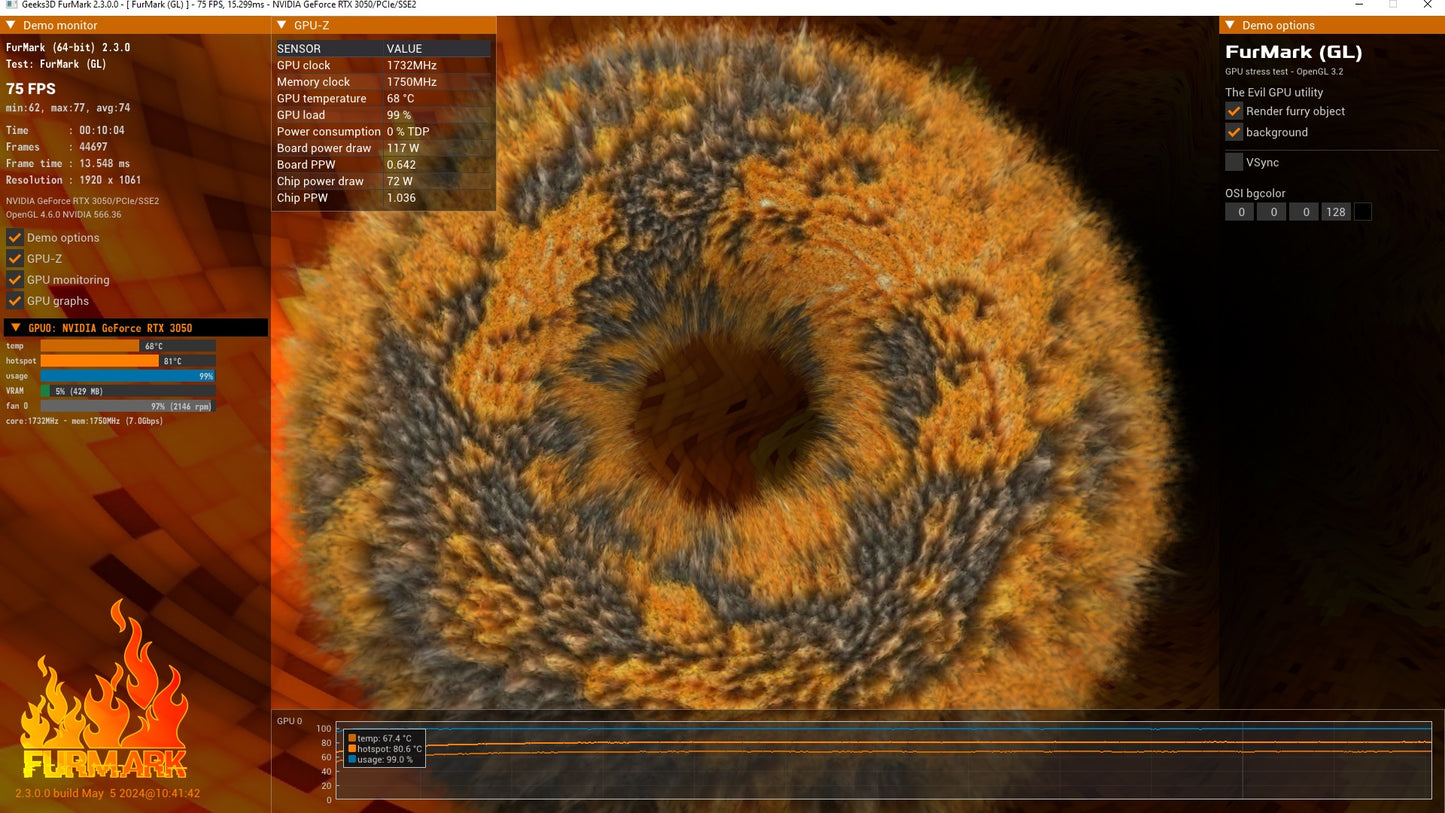The image size is (1445, 813).
Task: Click the hotspot bar showing 81°C
Action: (128, 361)
